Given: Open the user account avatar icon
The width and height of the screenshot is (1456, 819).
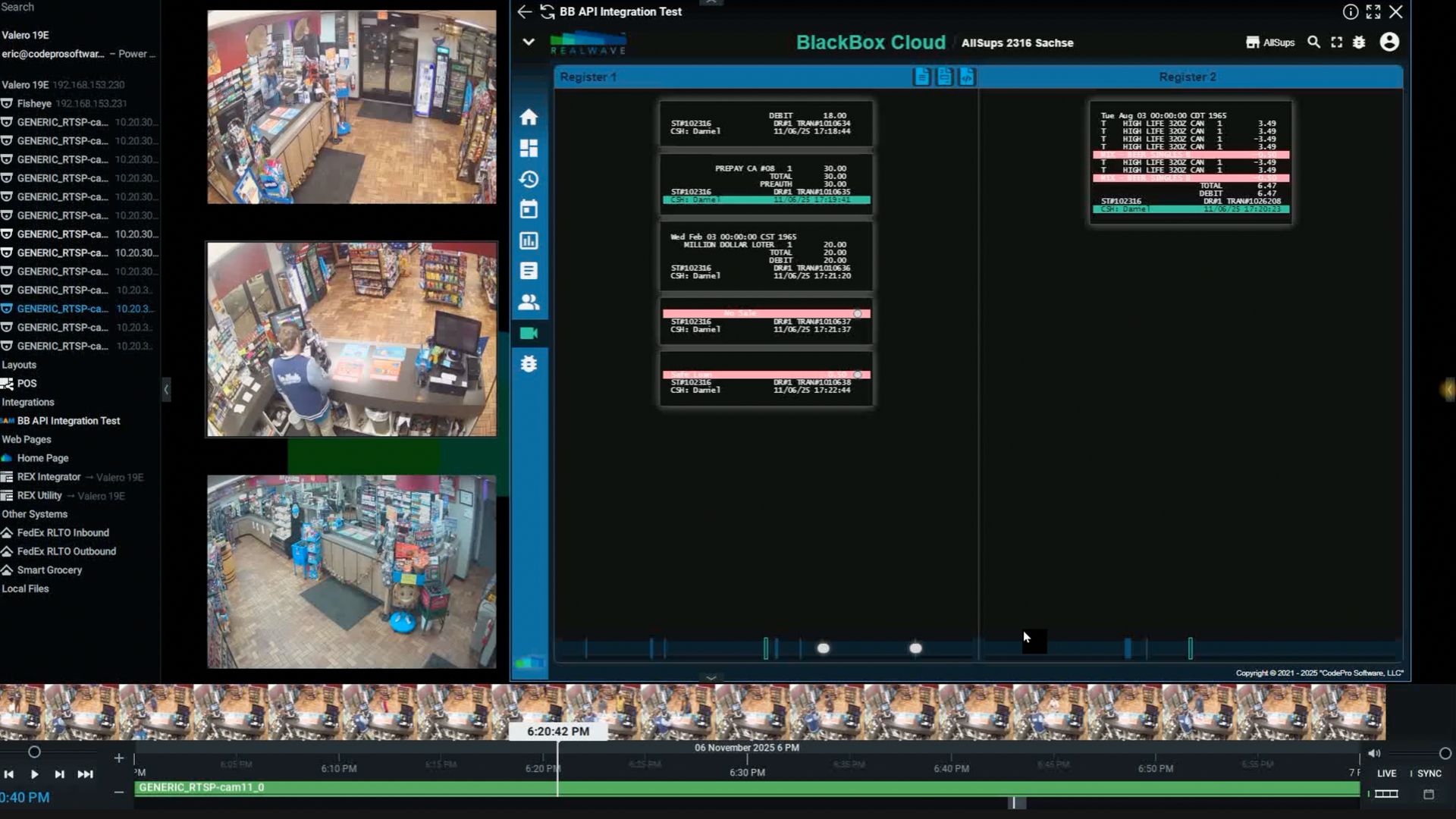Looking at the screenshot, I should pyautogui.click(x=1389, y=42).
